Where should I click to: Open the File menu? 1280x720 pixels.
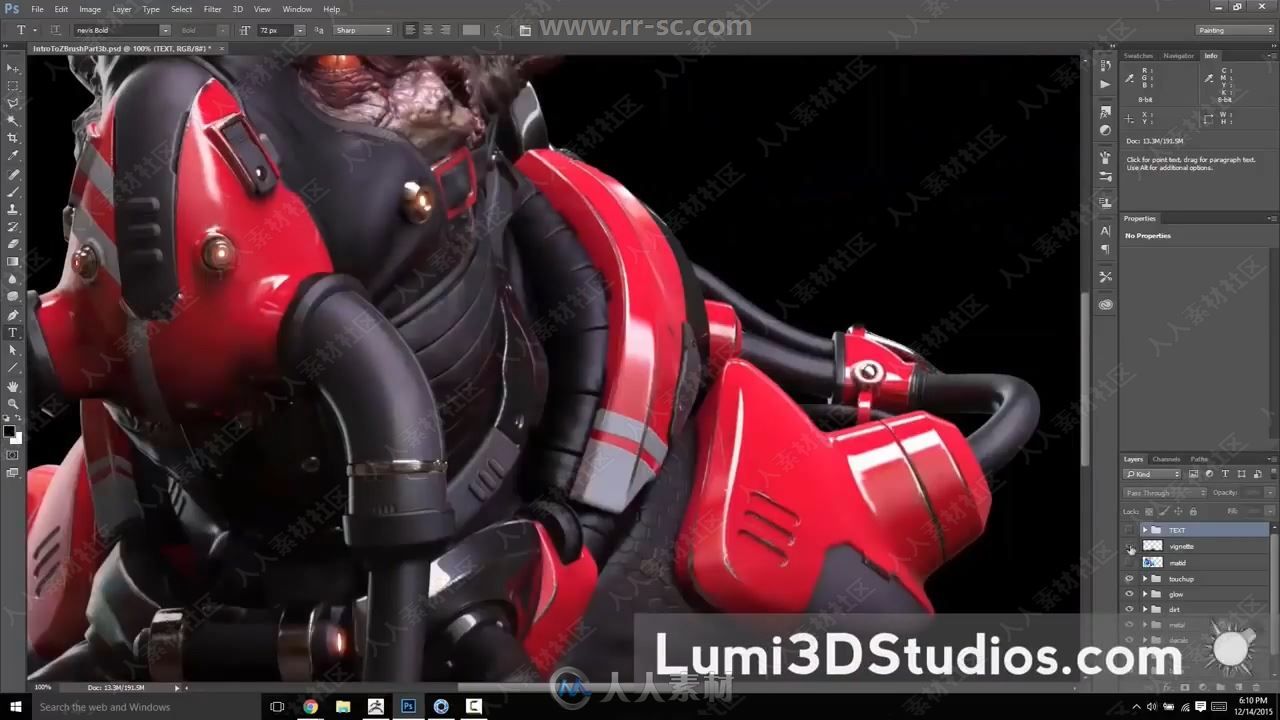(x=37, y=9)
